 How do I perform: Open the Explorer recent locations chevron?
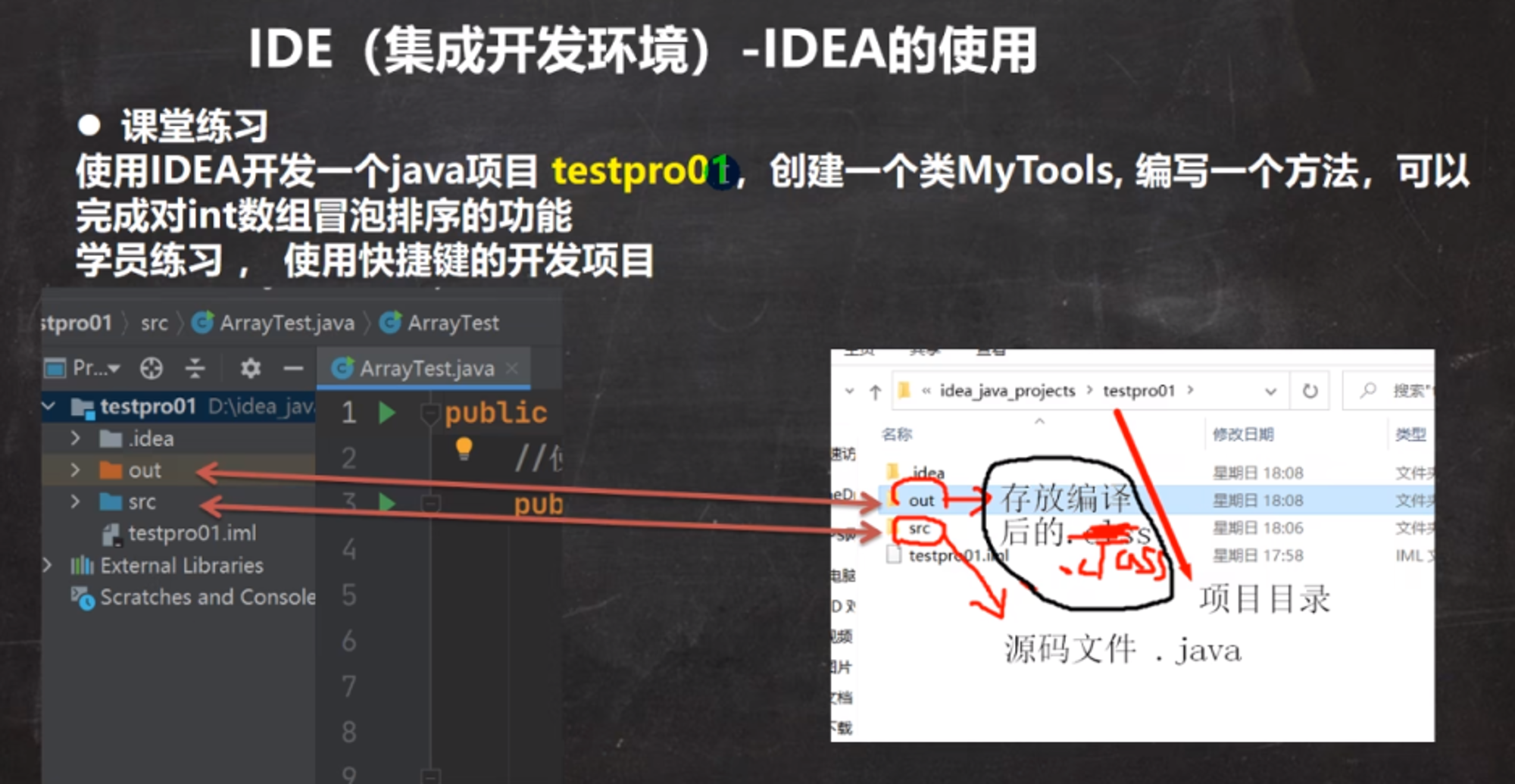tap(850, 392)
